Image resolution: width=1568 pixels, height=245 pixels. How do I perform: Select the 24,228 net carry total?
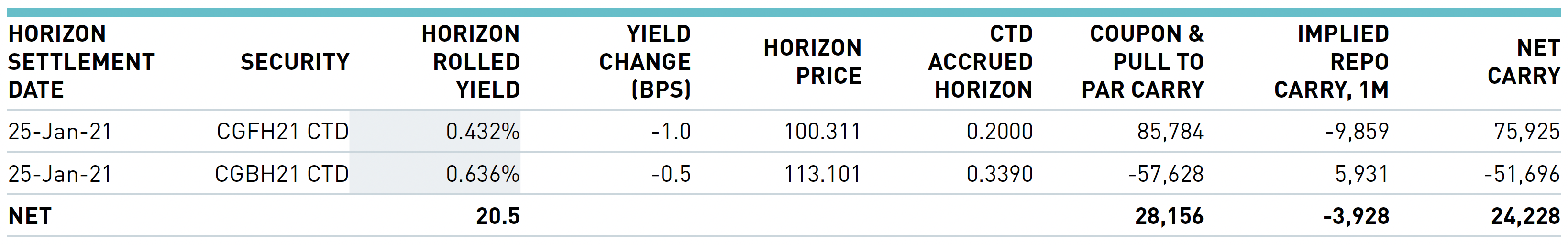tap(1525, 216)
